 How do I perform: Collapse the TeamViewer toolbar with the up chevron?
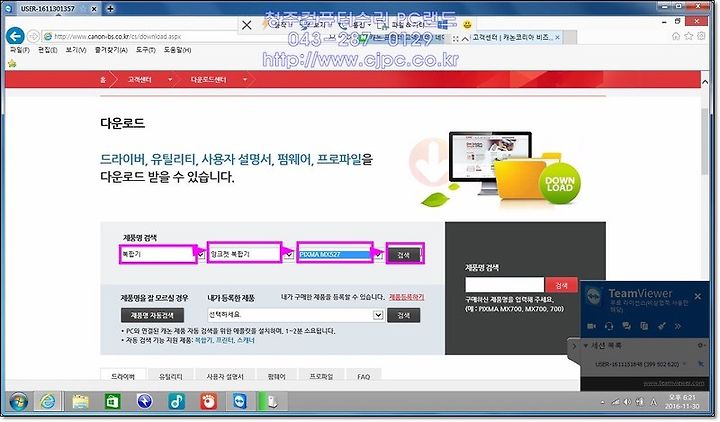465,39
